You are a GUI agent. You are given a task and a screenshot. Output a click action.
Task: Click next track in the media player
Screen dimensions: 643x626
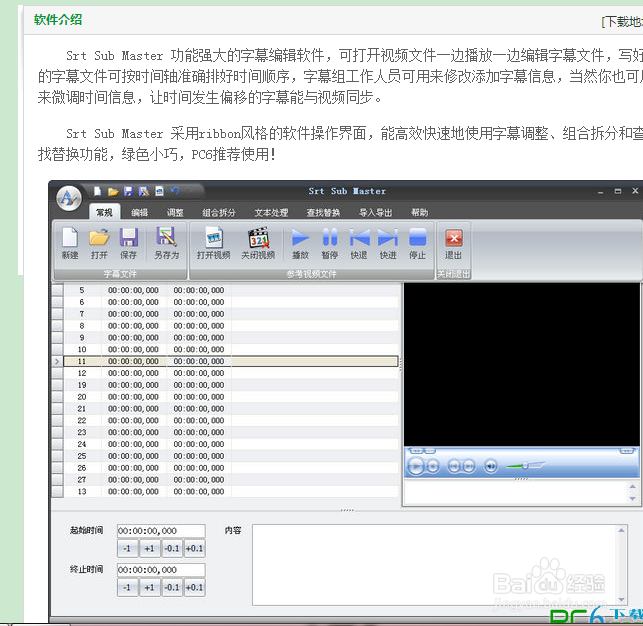coord(469,466)
